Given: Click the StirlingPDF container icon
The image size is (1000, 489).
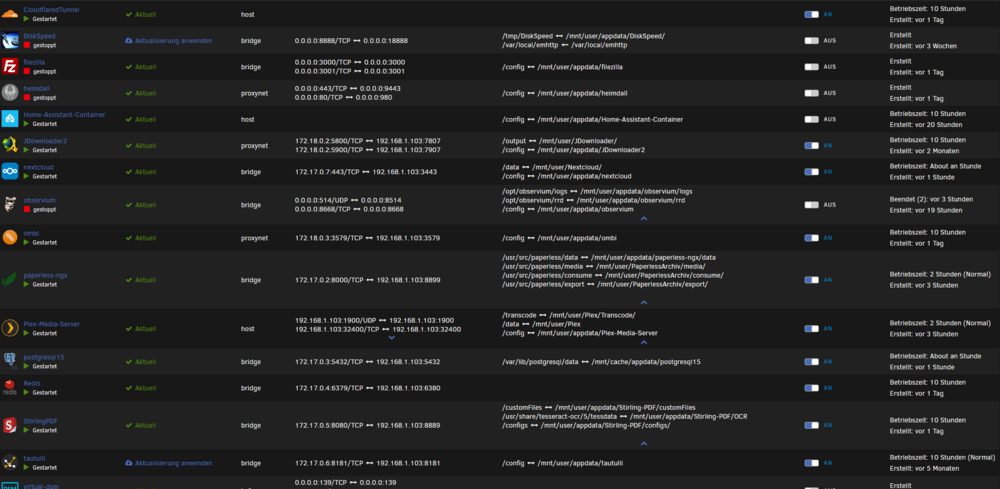Looking at the screenshot, I should [10, 425].
